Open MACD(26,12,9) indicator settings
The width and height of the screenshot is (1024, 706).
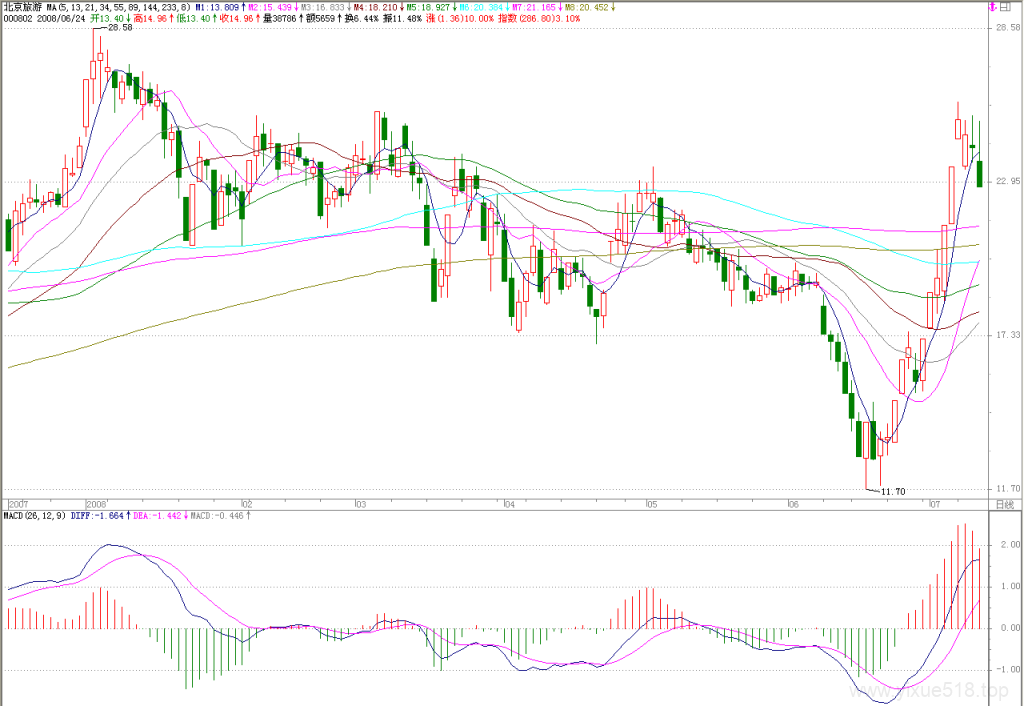(x=35, y=516)
